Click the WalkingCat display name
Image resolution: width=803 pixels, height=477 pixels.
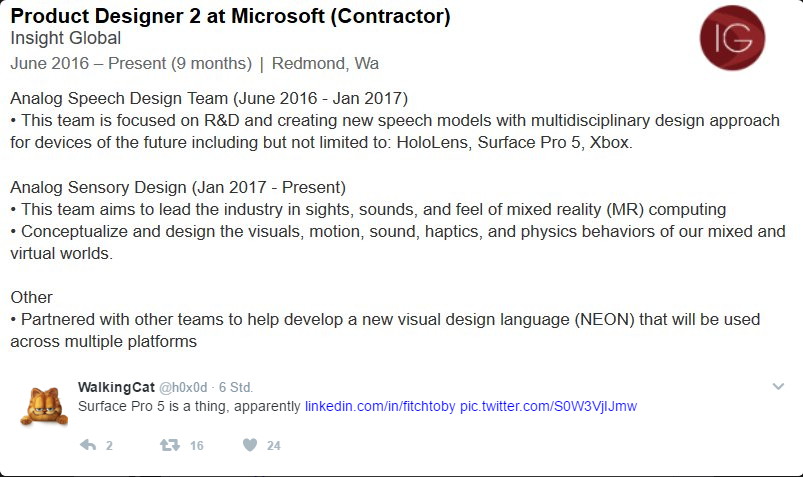coord(116,387)
